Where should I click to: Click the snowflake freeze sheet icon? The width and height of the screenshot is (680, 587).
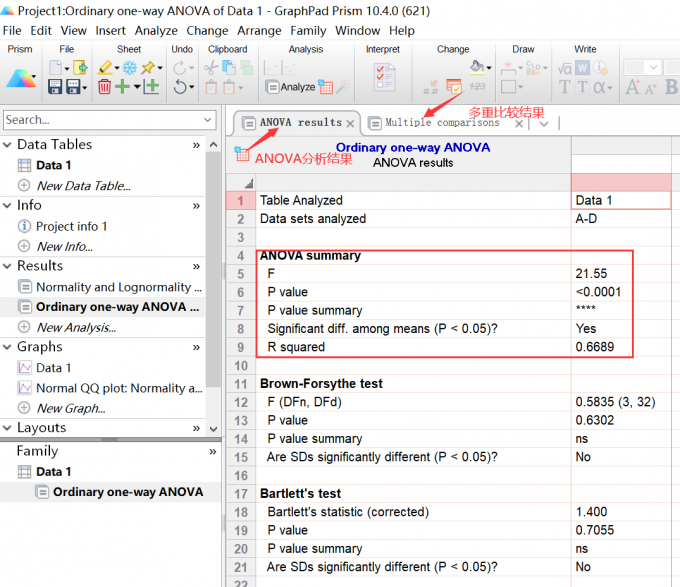(129, 68)
